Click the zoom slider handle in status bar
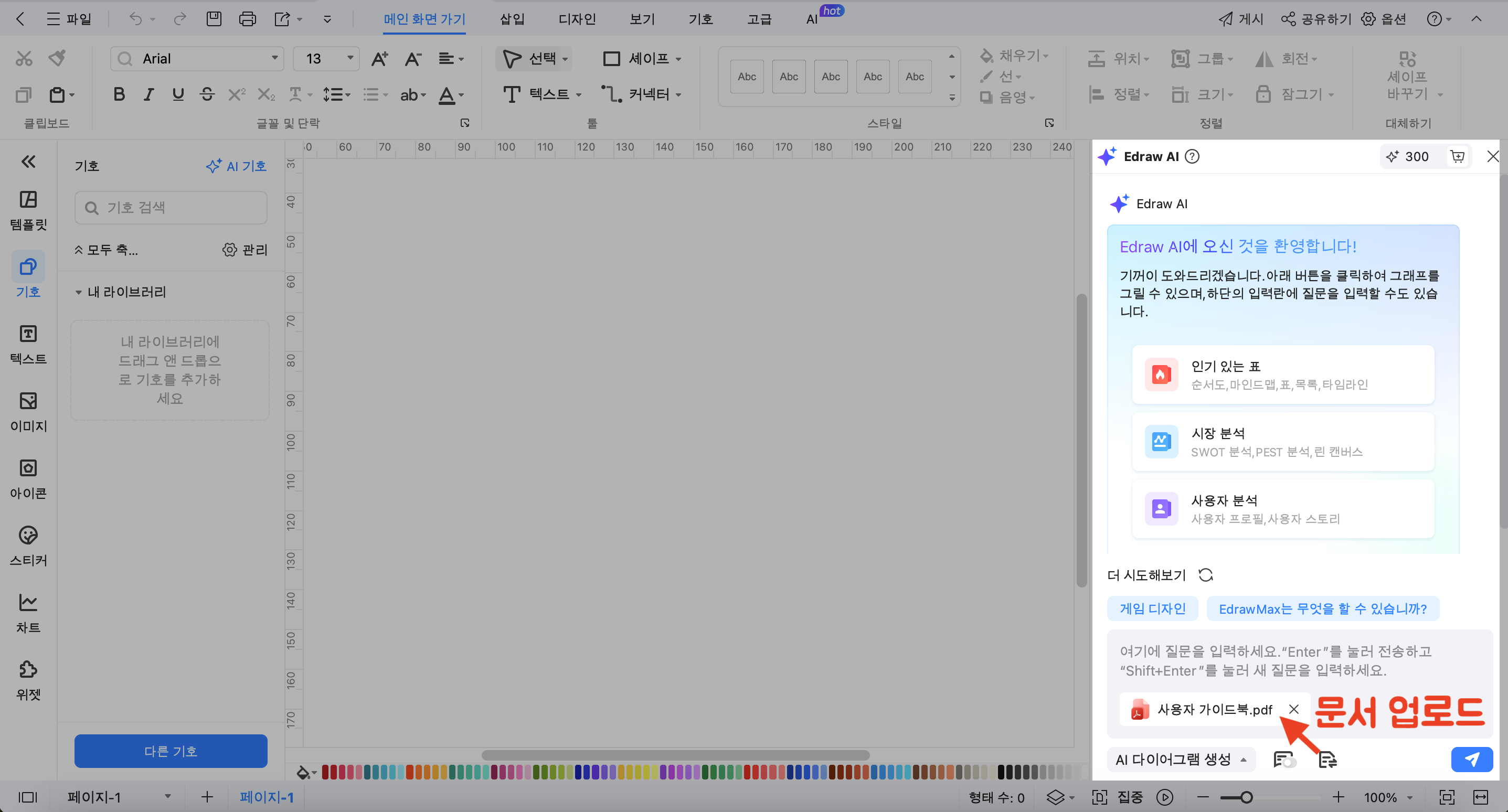Image resolution: width=1508 pixels, height=812 pixels. pos(1246,797)
